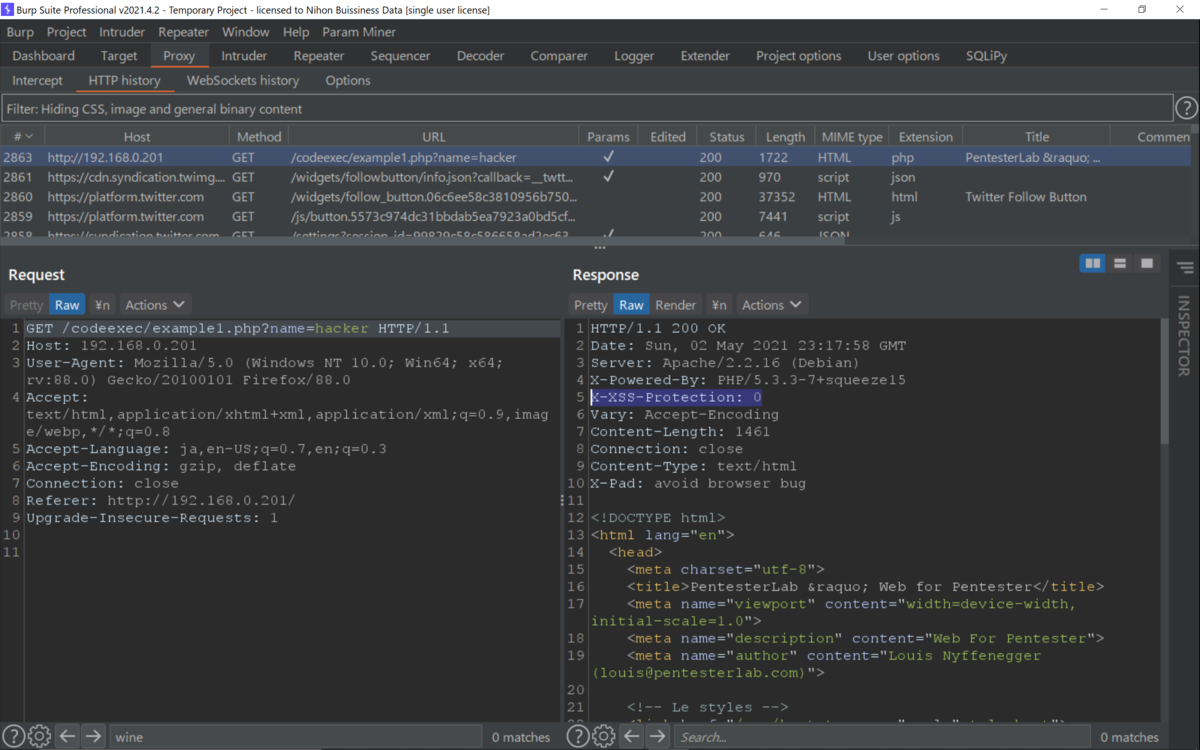Select top-bottom stacked layout icon
The height and width of the screenshot is (750, 1200).
point(1120,263)
